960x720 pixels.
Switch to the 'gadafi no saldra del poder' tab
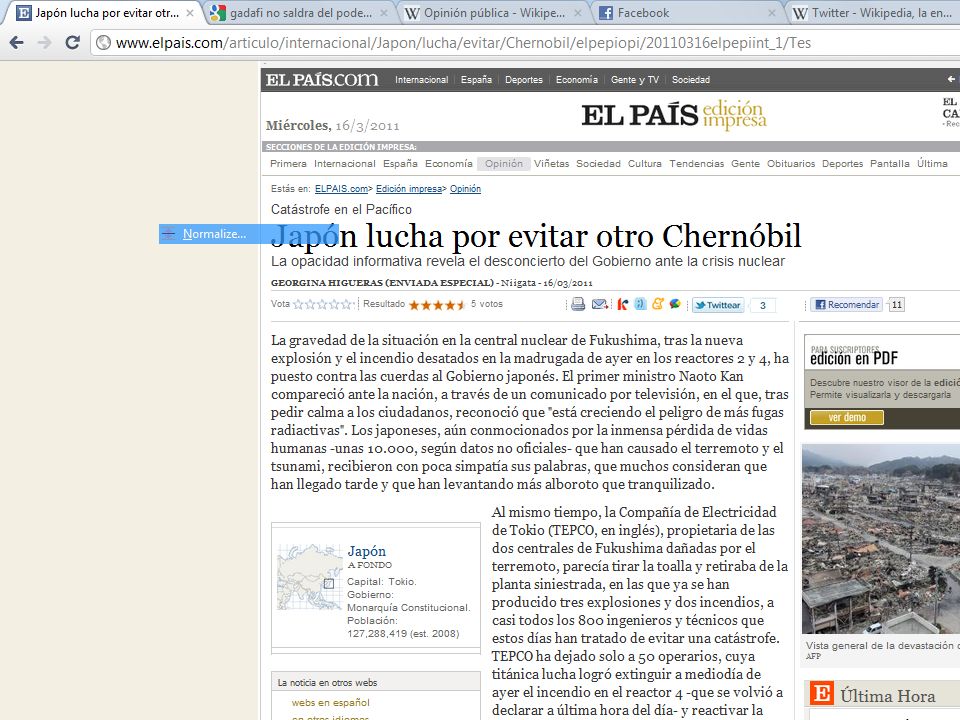click(x=301, y=13)
